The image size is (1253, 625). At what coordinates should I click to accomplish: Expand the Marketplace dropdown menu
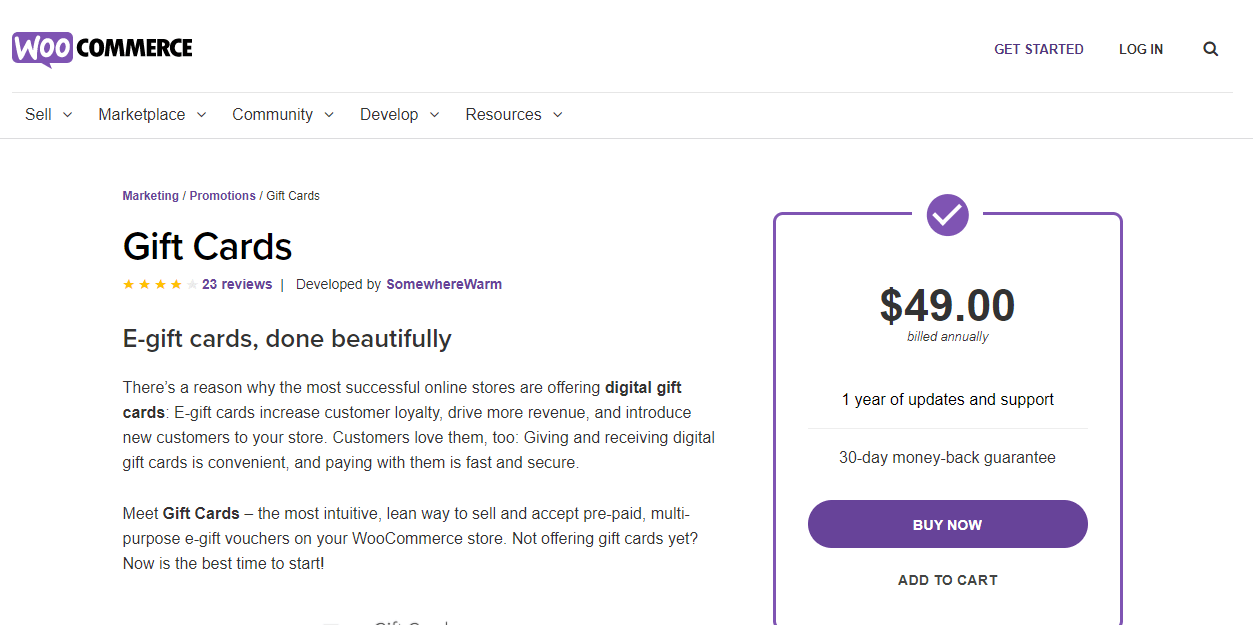(x=152, y=115)
